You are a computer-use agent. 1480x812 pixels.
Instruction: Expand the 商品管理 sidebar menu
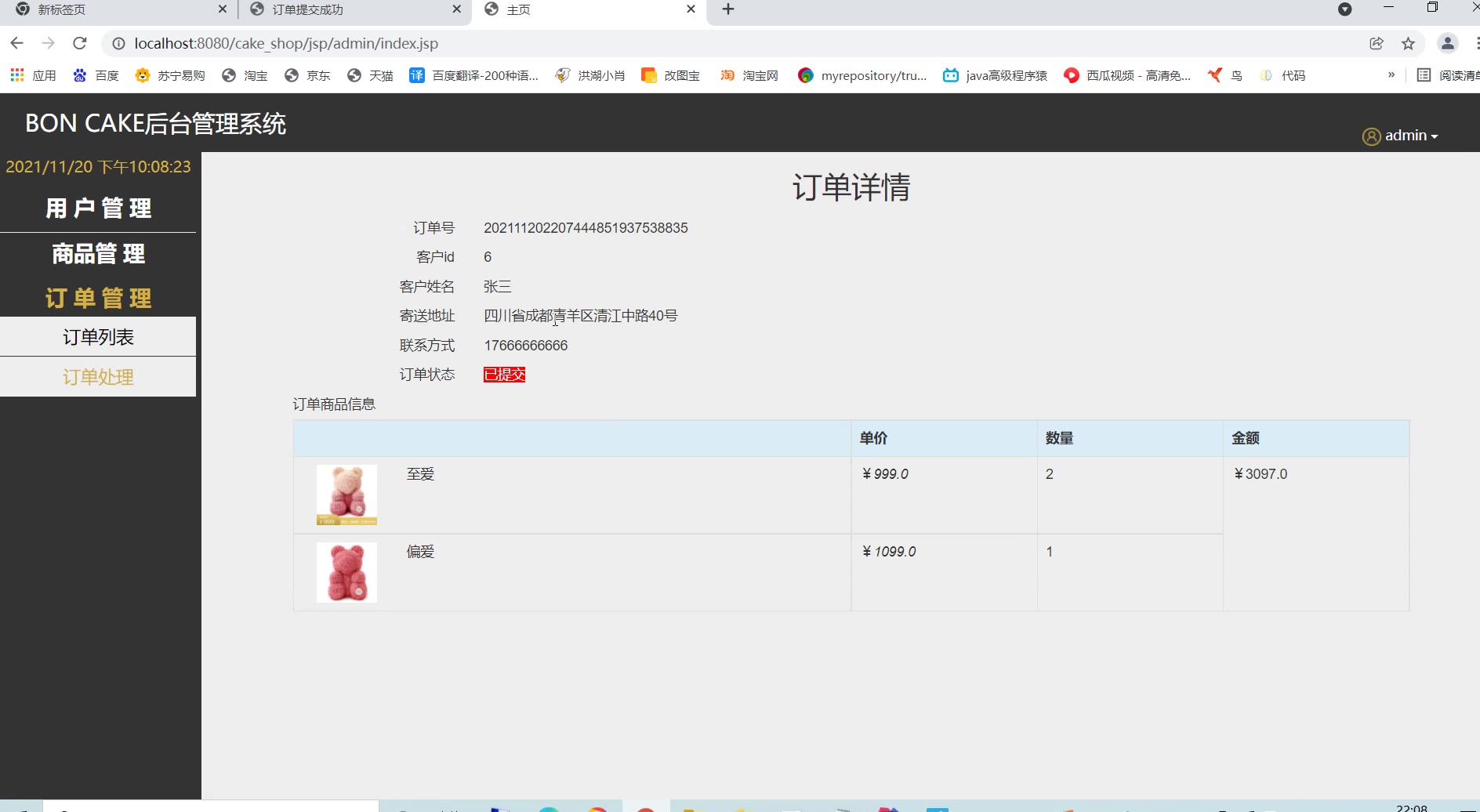coord(98,254)
